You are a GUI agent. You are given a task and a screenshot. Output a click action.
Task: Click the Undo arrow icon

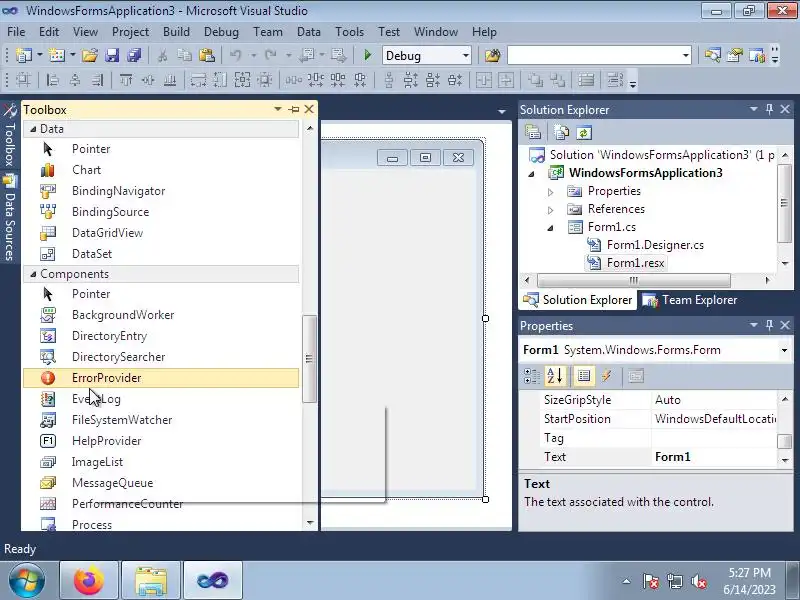tap(235, 55)
